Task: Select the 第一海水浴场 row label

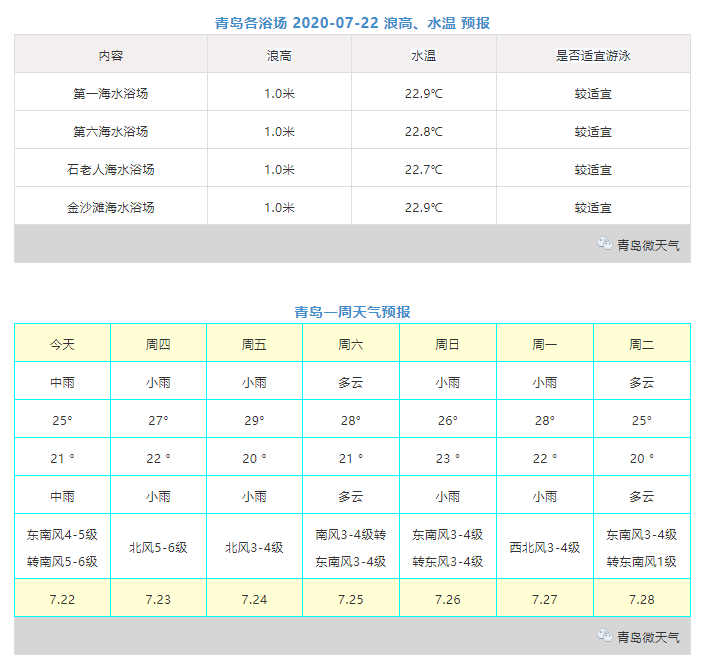Action: point(111,94)
